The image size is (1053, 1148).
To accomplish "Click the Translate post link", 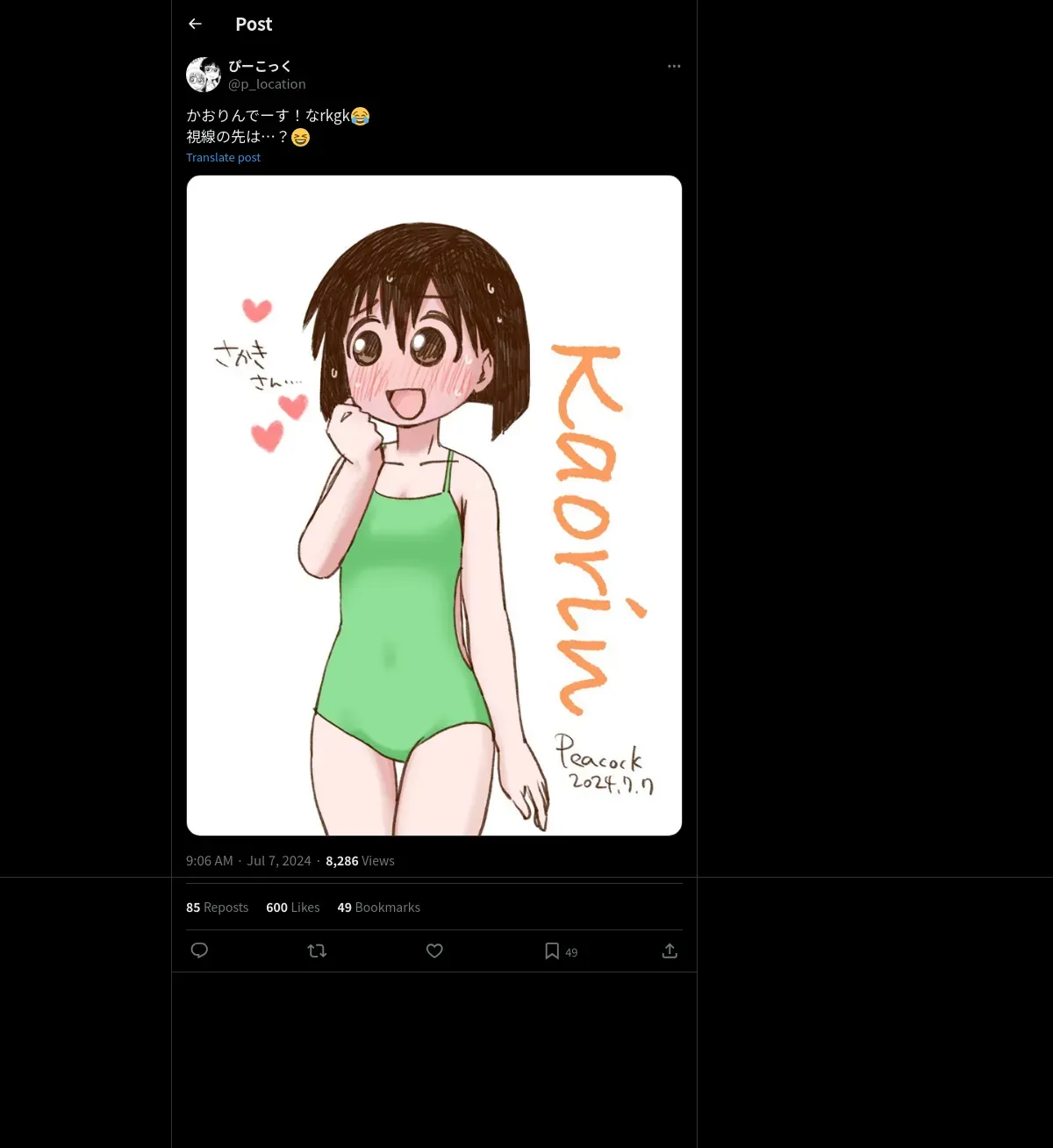I will pos(223,158).
